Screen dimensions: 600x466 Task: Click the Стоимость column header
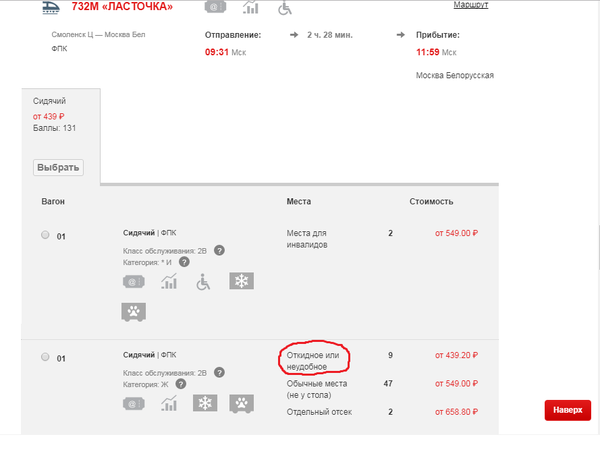(x=431, y=202)
